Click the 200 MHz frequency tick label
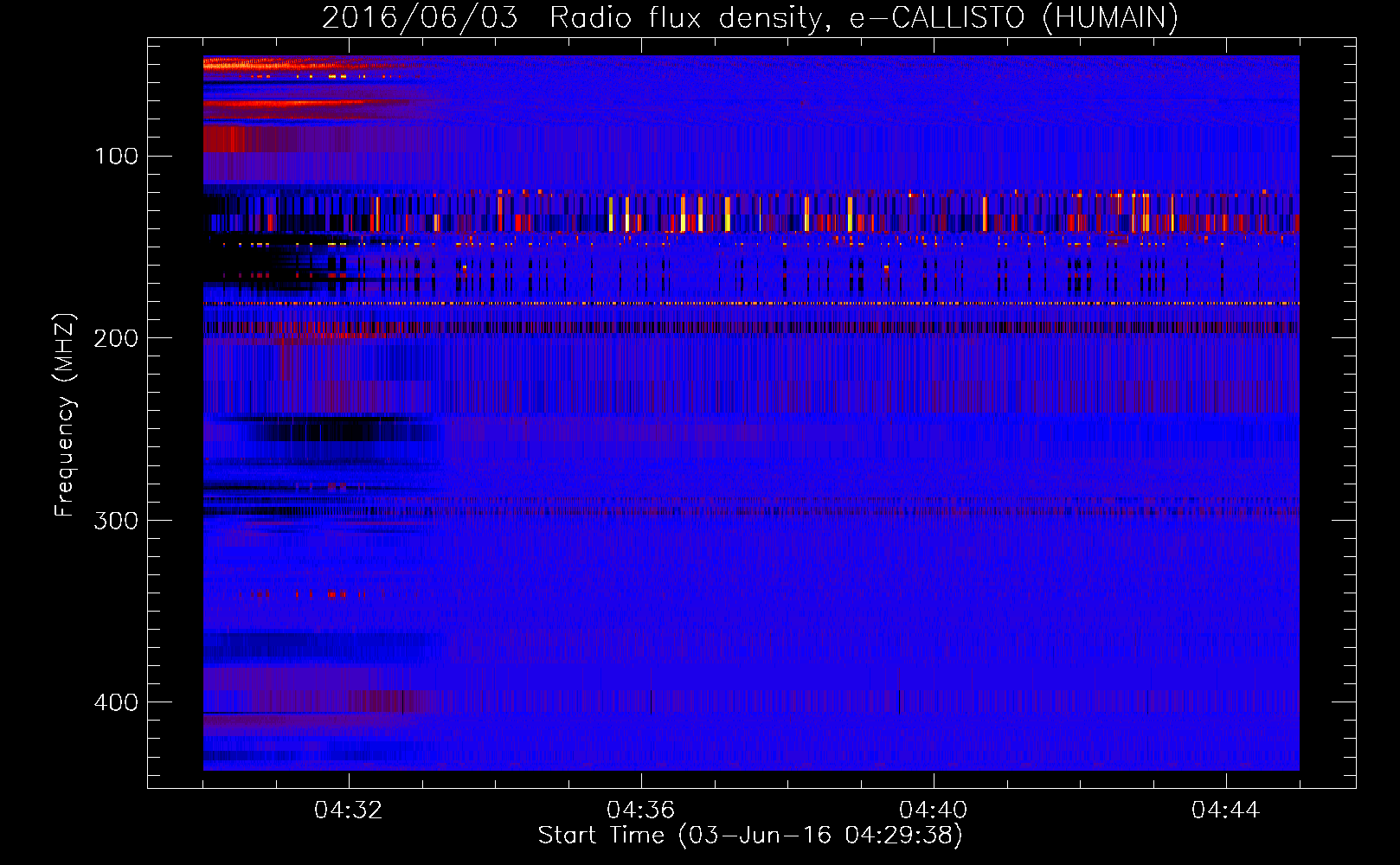 [117, 338]
